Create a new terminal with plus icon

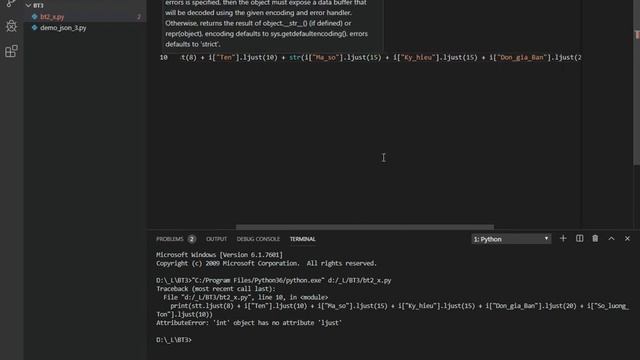click(563, 238)
